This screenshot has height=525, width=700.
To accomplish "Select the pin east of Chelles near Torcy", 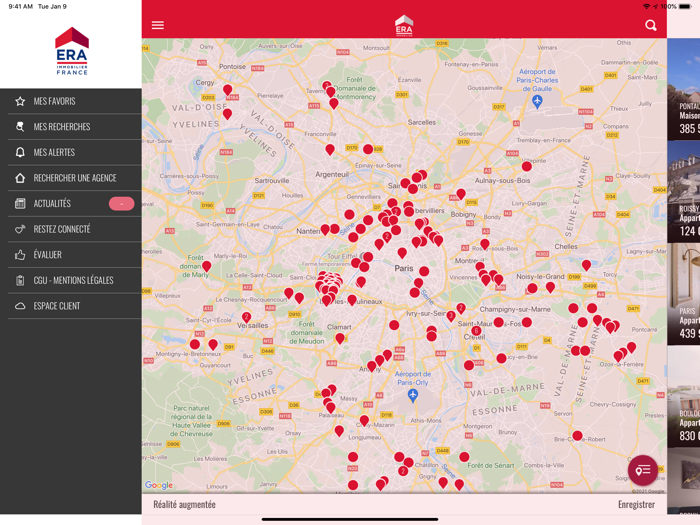I will point(586,266).
